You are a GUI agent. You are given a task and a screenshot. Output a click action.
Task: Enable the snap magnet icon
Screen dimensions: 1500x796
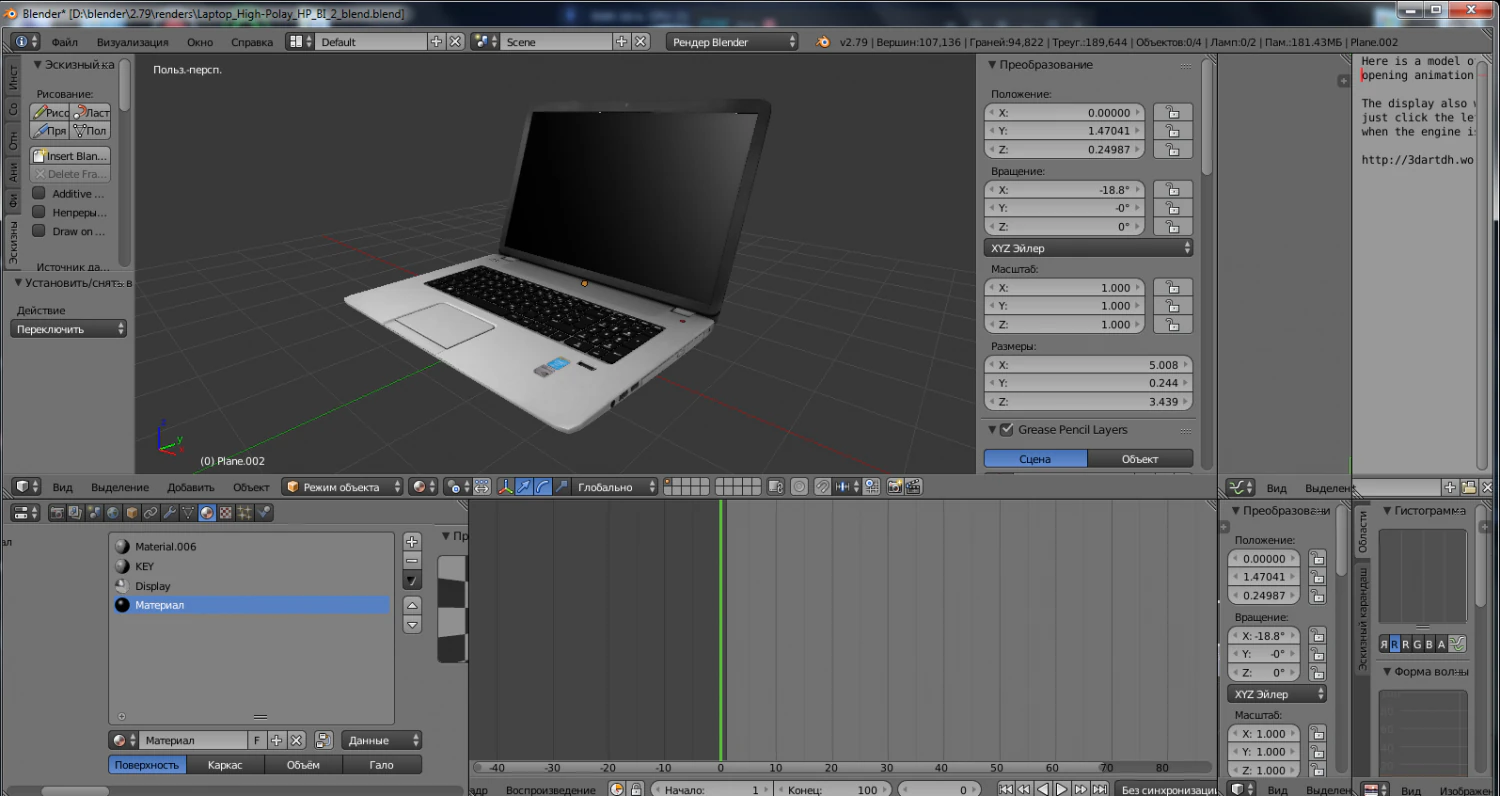[822, 486]
